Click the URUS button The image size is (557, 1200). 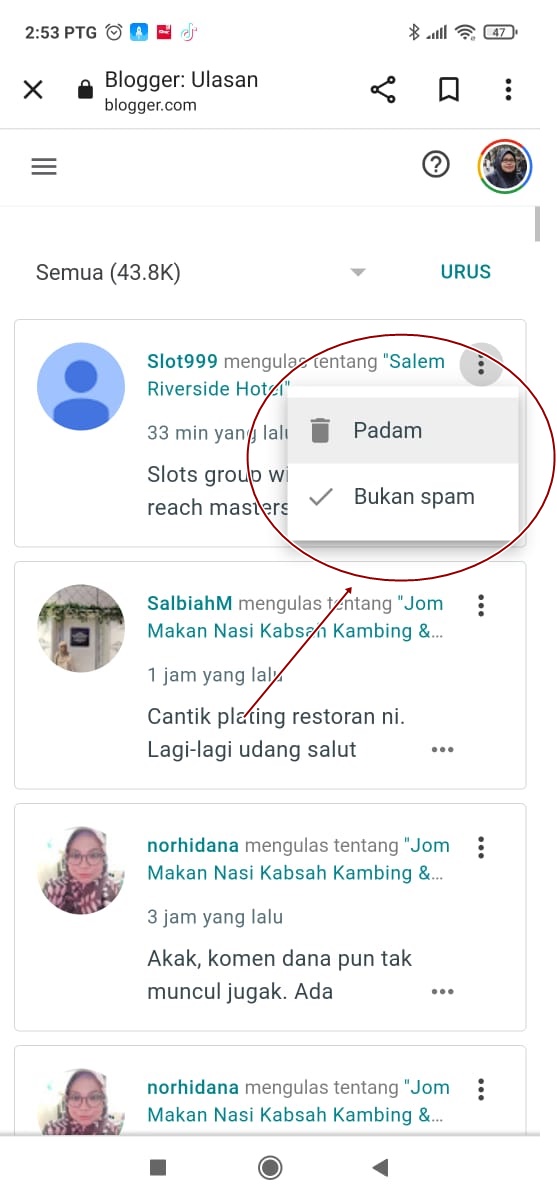[466, 272]
